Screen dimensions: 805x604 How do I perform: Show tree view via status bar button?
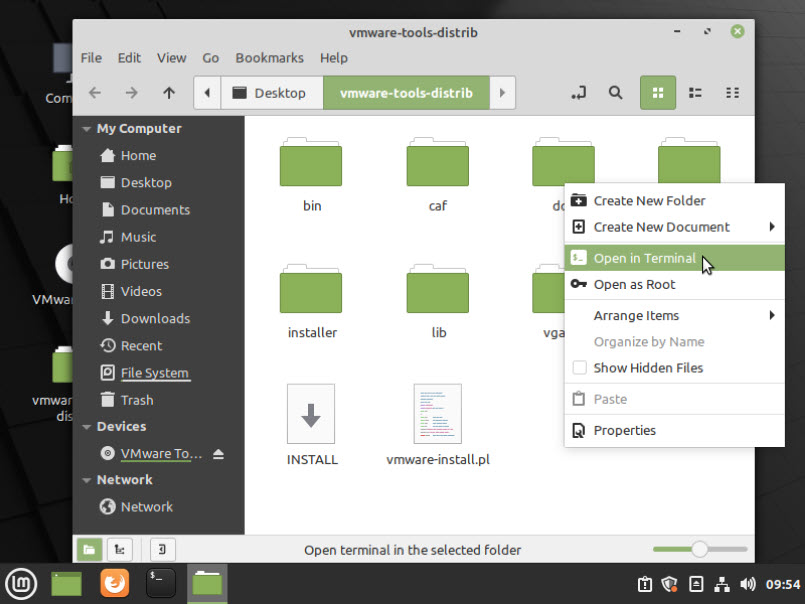[x=120, y=550]
